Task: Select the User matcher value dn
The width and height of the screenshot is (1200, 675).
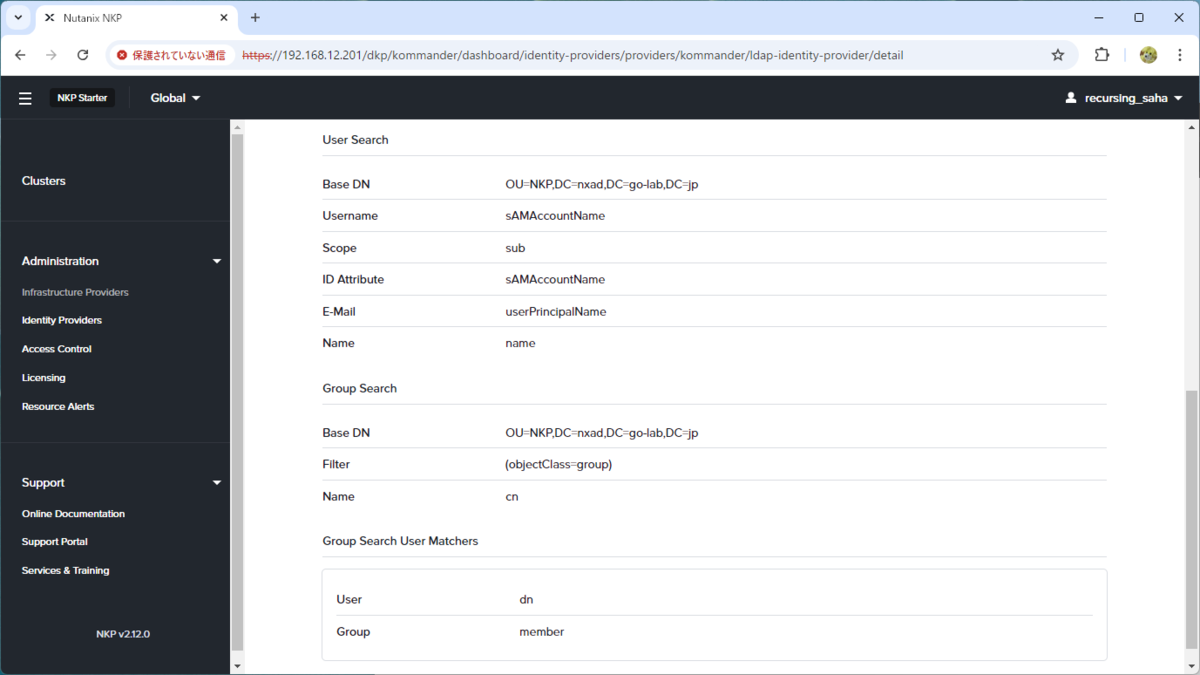Action: [526, 600]
